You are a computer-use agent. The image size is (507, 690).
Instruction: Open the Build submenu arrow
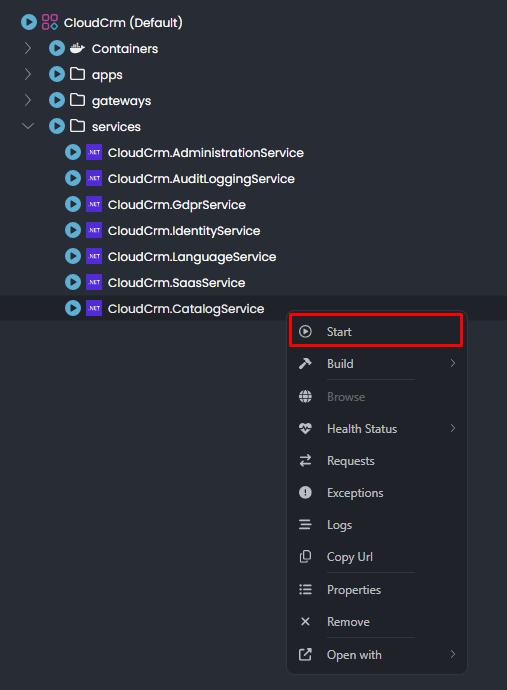click(453, 363)
